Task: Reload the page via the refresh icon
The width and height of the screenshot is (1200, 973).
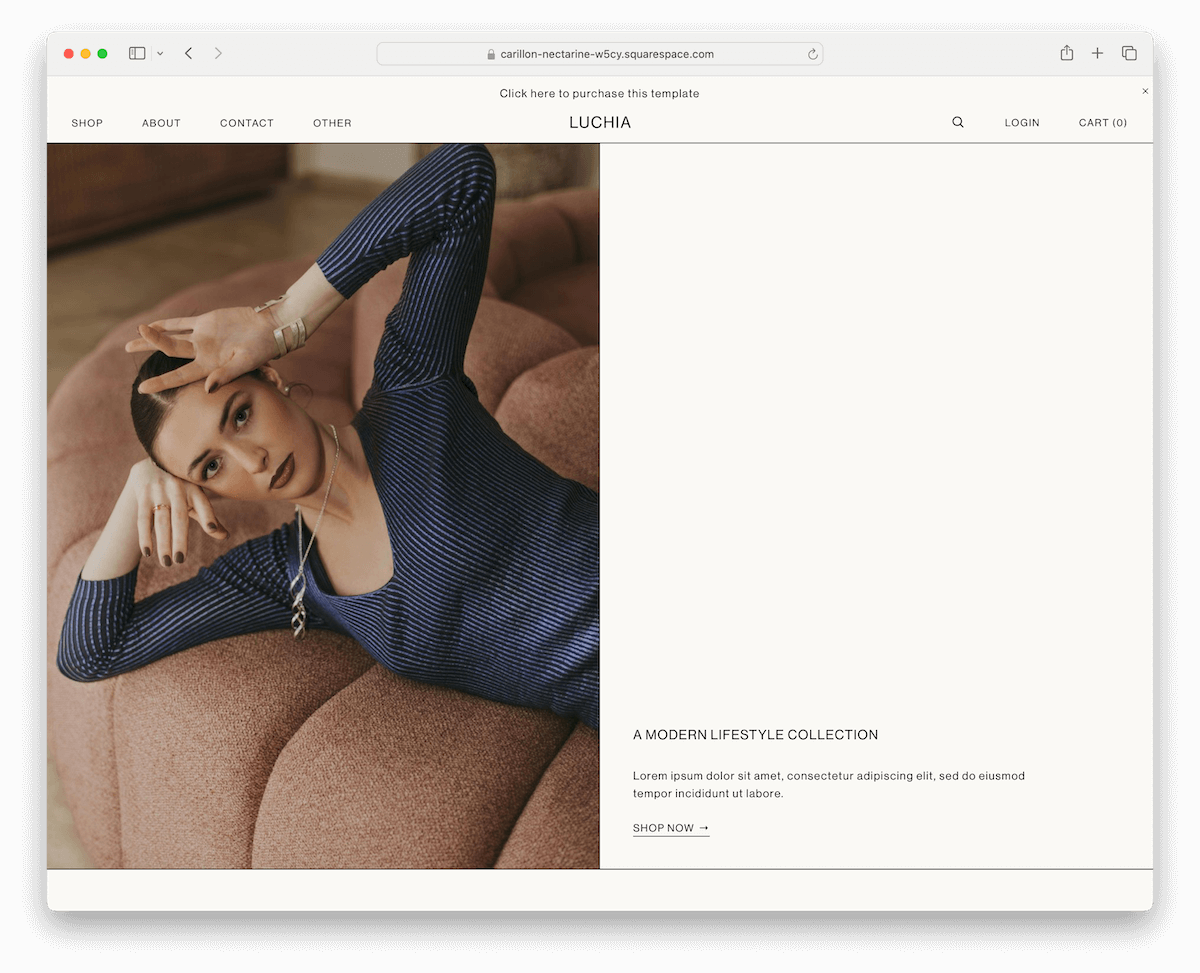Action: pos(812,54)
